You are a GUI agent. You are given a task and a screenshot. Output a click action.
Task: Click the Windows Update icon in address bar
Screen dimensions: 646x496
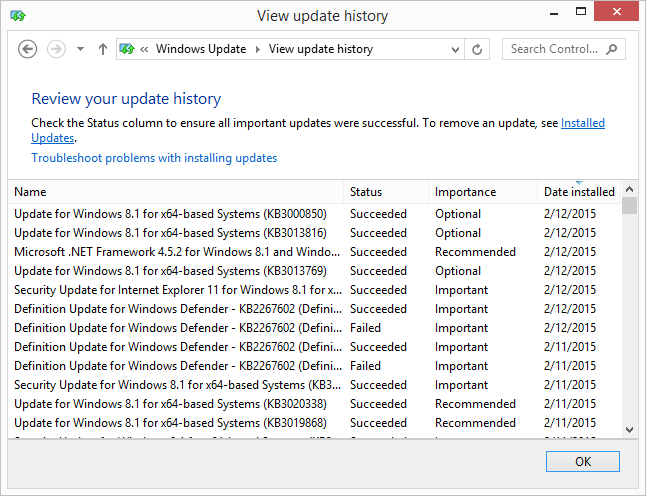tap(127, 49)
